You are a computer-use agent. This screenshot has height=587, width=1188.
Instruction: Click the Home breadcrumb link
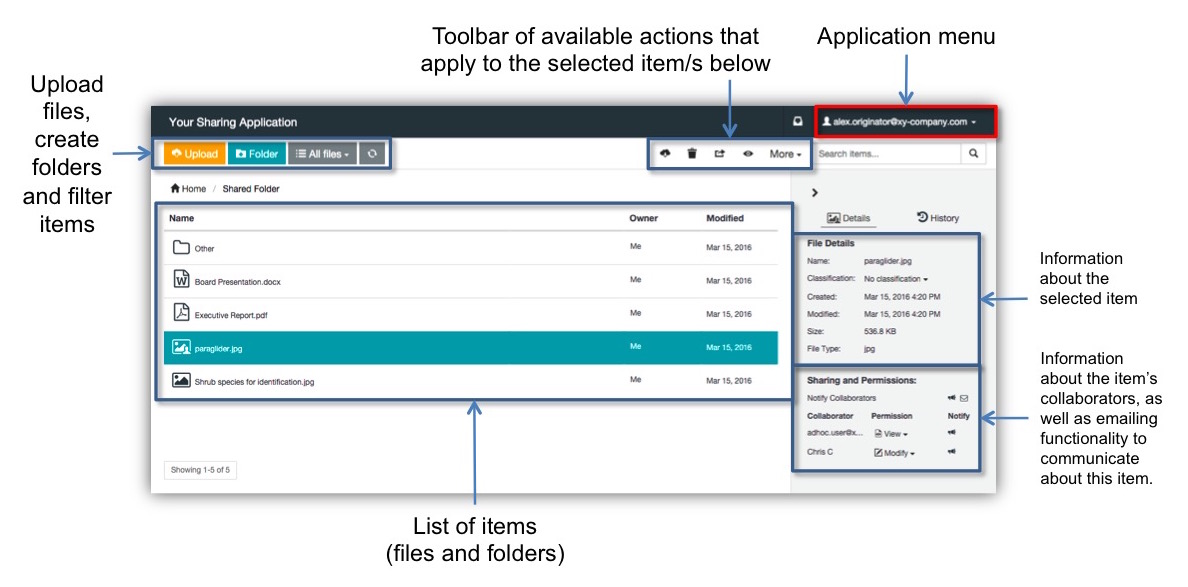(188, 189)
